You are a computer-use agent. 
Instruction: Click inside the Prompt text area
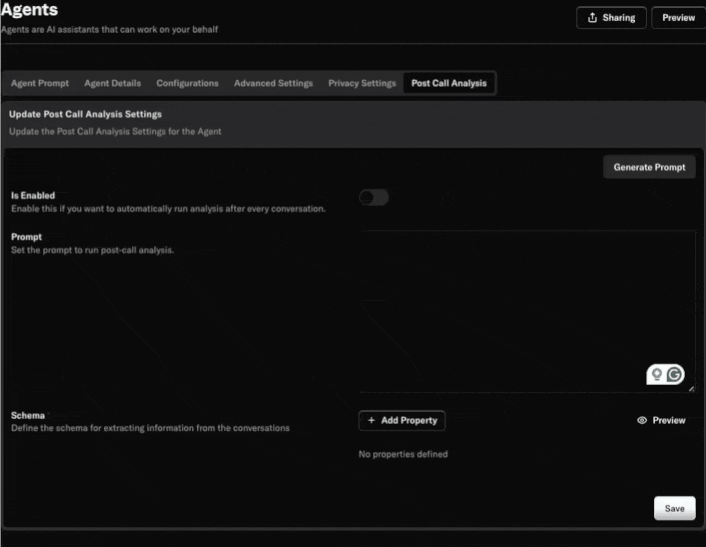528,312
